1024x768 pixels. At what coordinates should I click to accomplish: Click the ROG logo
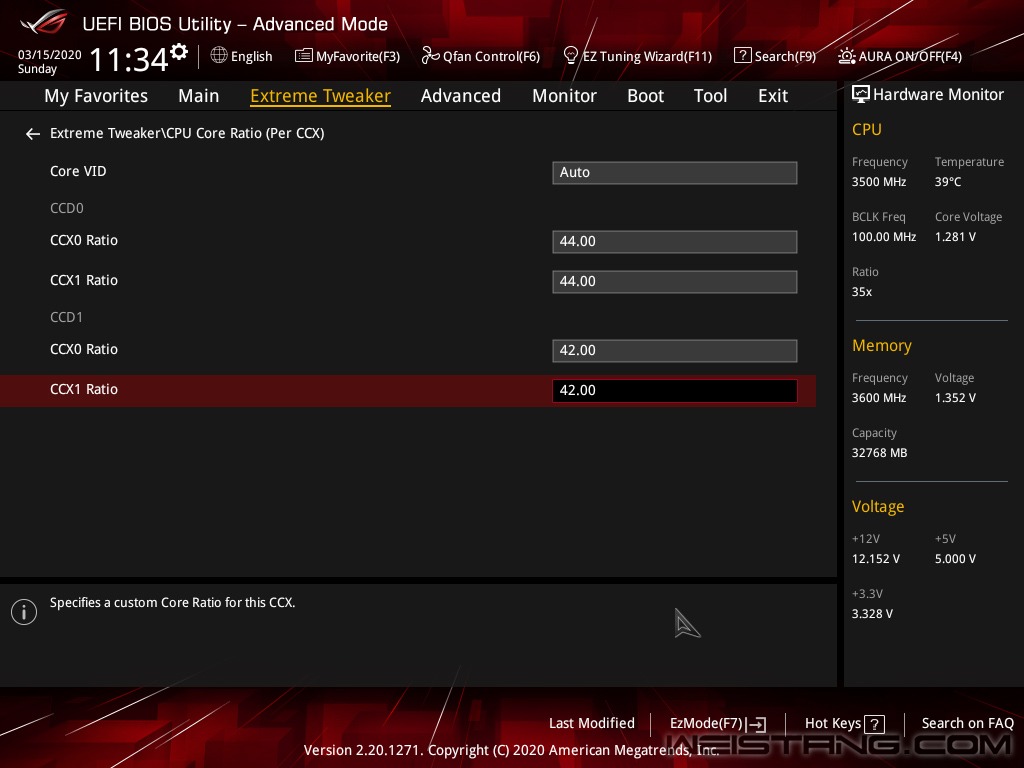(43, 23)
